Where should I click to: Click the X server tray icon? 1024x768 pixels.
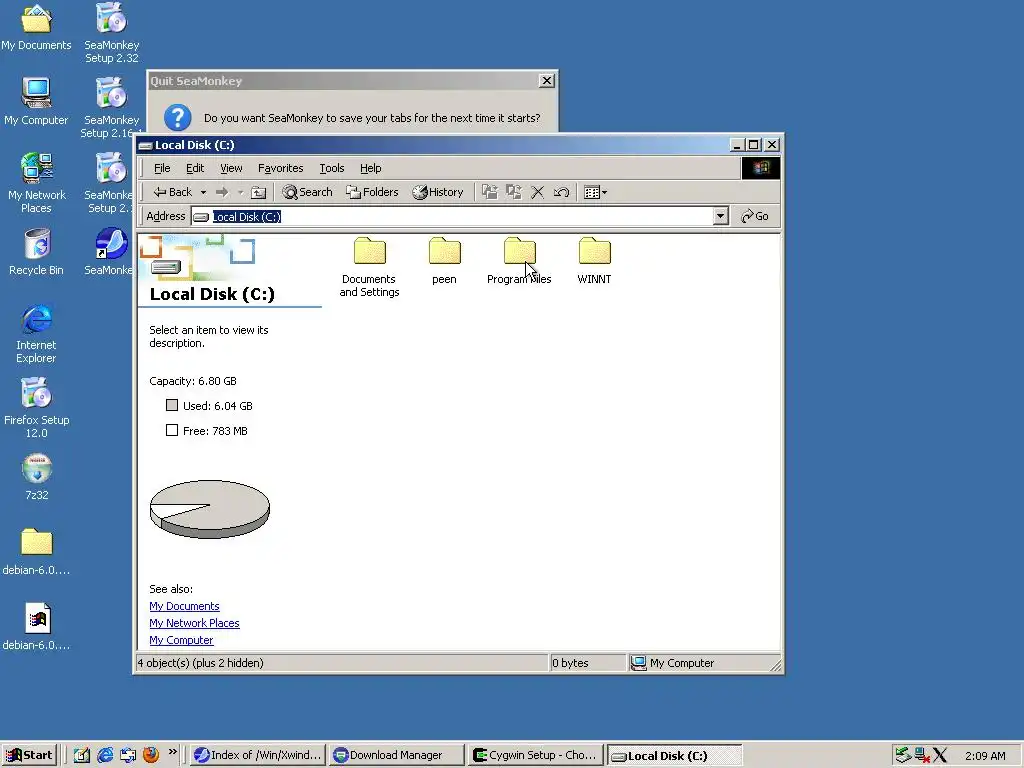click(x=940, y=755)
